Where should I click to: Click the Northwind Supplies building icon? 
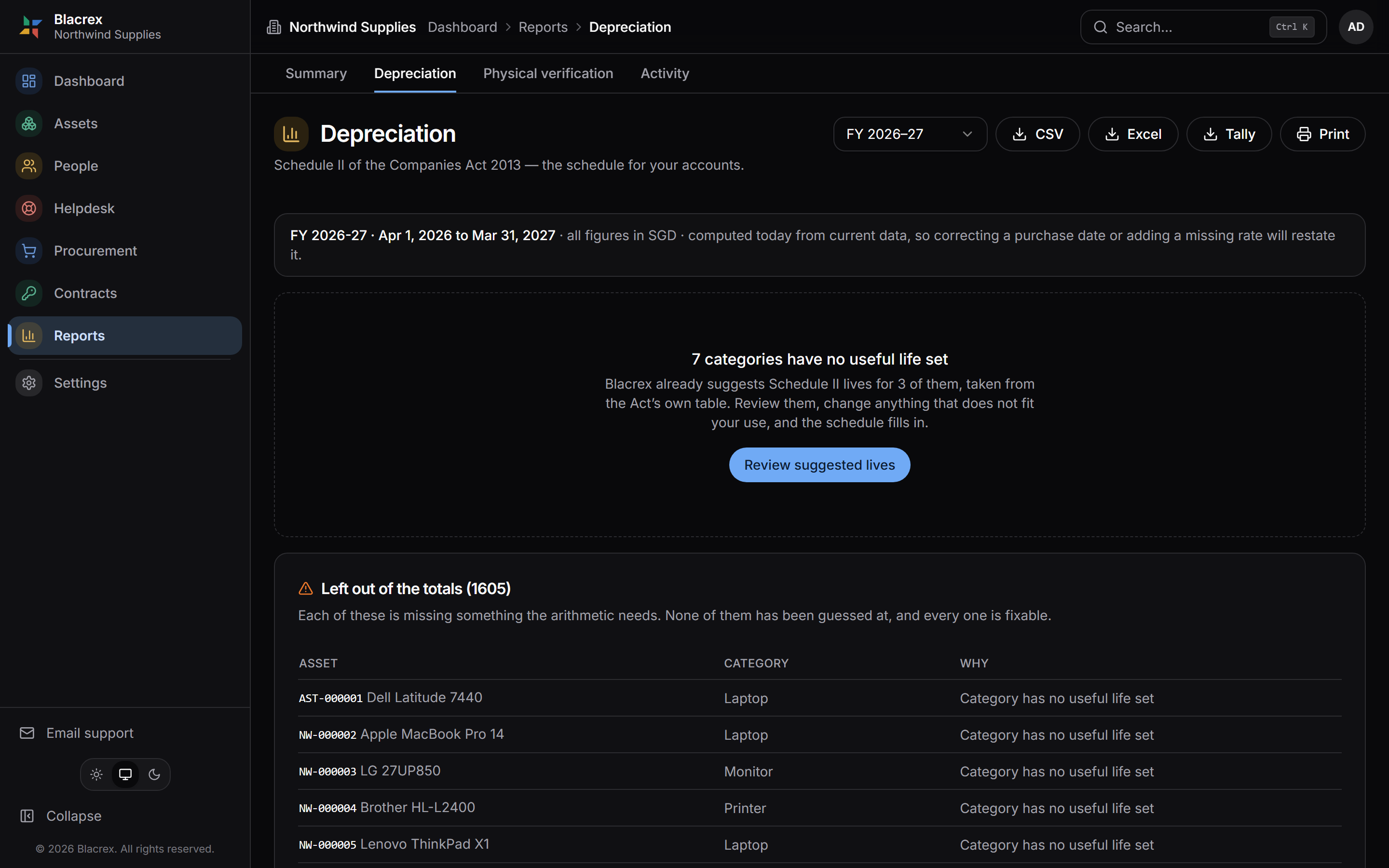click(x=274, y=27)
